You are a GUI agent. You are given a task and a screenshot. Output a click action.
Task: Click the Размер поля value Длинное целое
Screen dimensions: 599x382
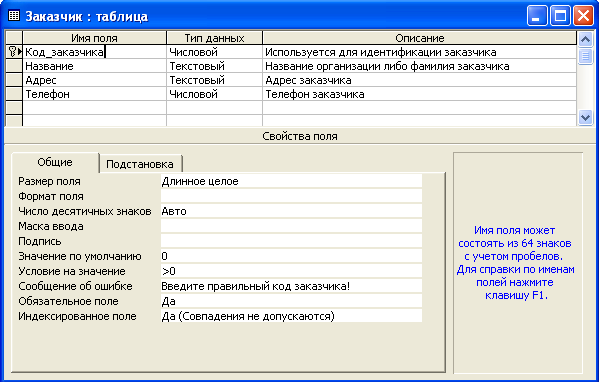(291, 181)
